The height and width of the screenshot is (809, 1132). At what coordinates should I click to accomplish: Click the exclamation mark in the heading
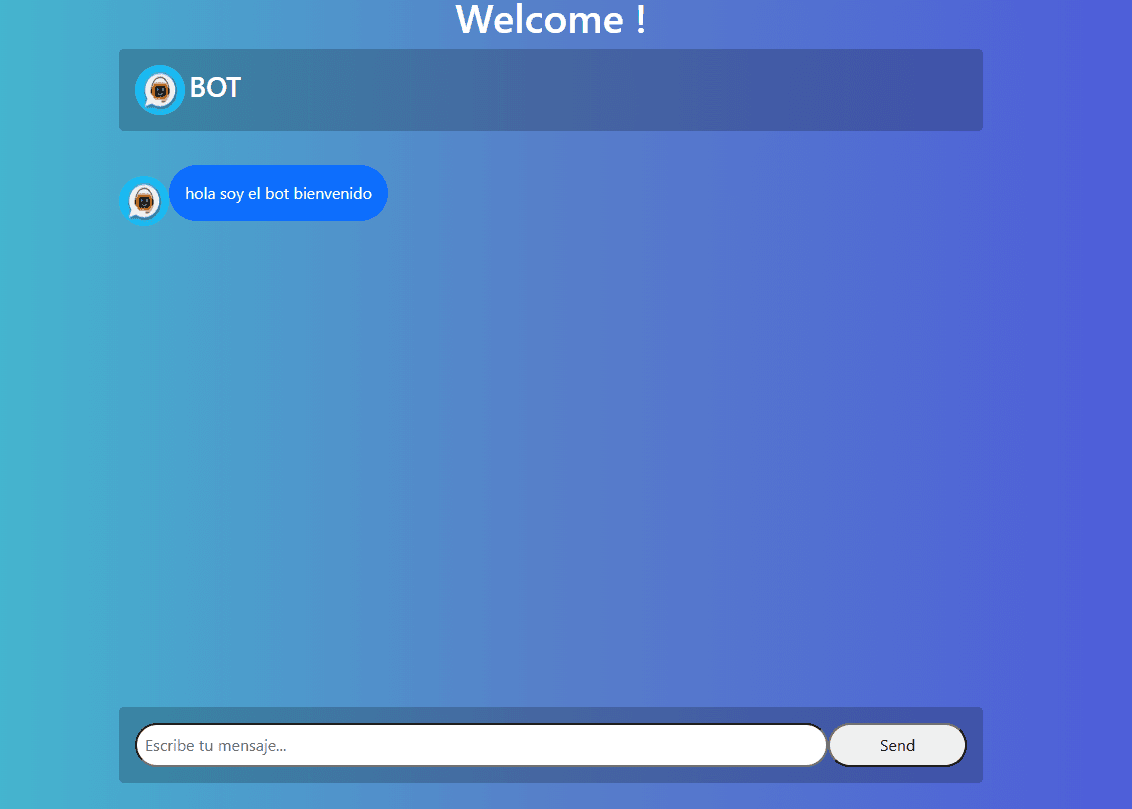pos(640,20)
